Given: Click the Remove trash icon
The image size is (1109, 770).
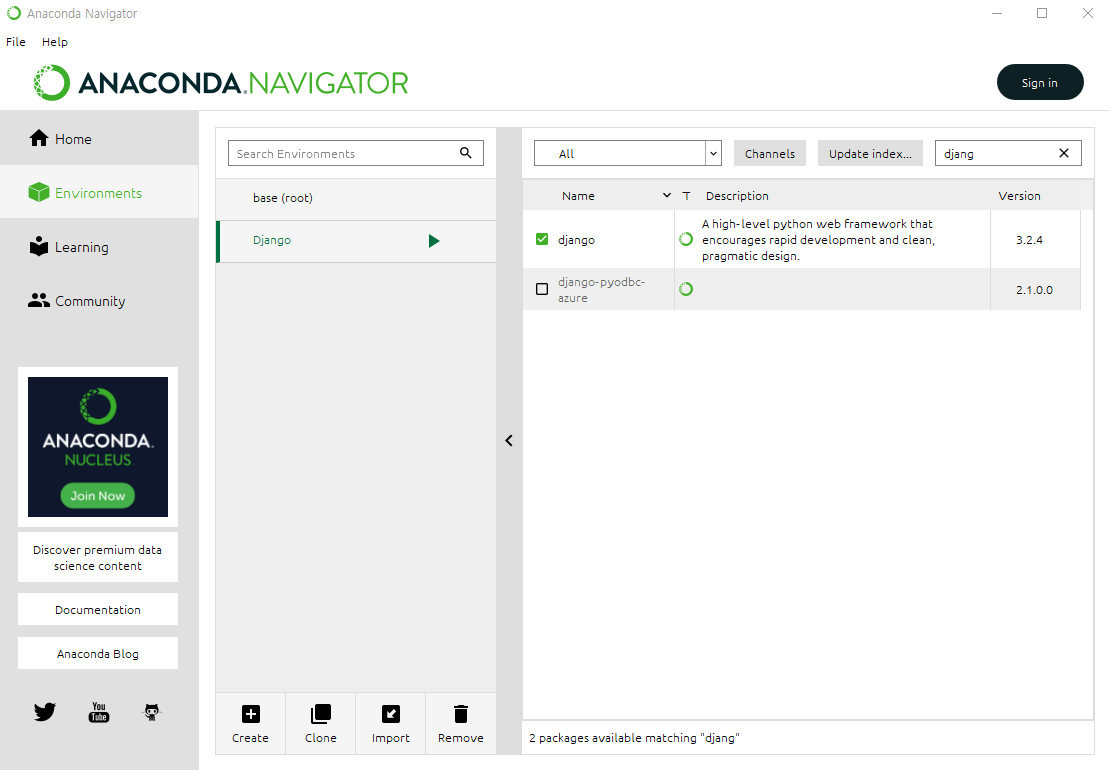Looking at the screenshot, I should [x=460, y=714].
